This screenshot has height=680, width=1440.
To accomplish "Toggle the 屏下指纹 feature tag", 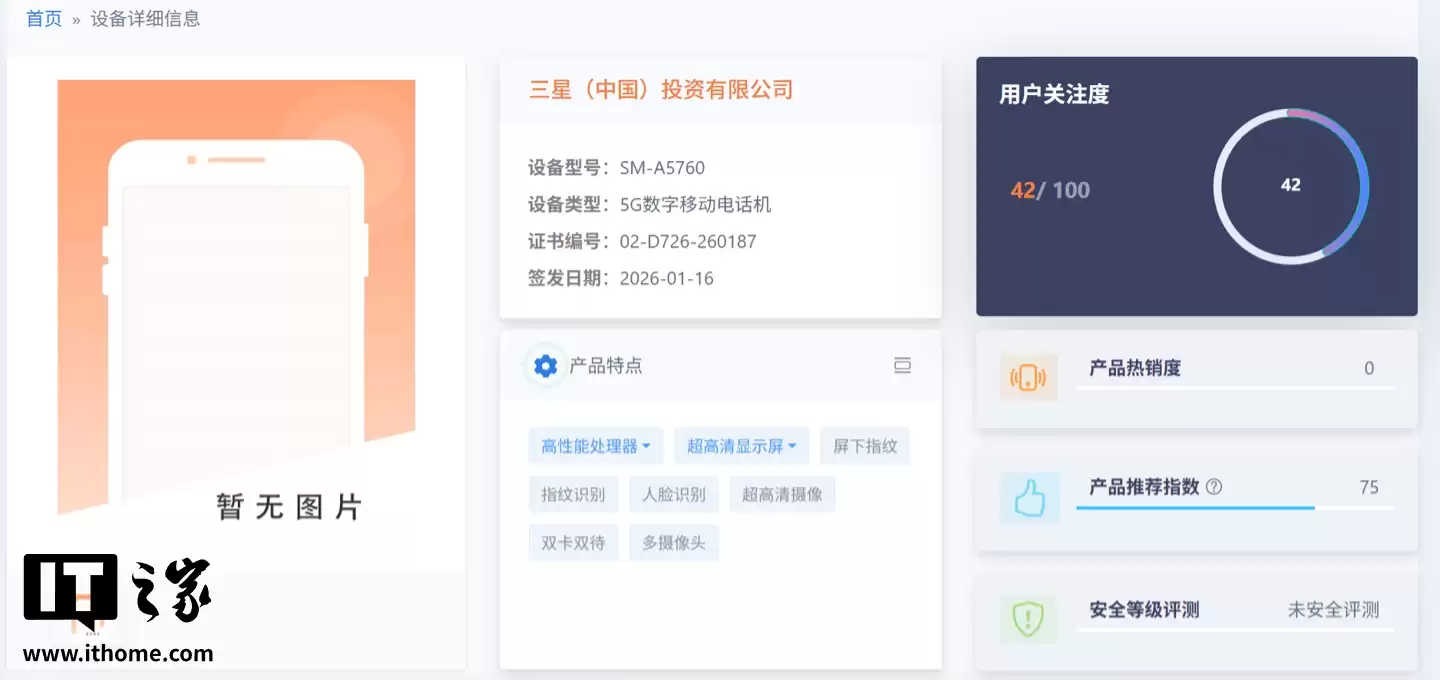I will [x=864, y=445].
